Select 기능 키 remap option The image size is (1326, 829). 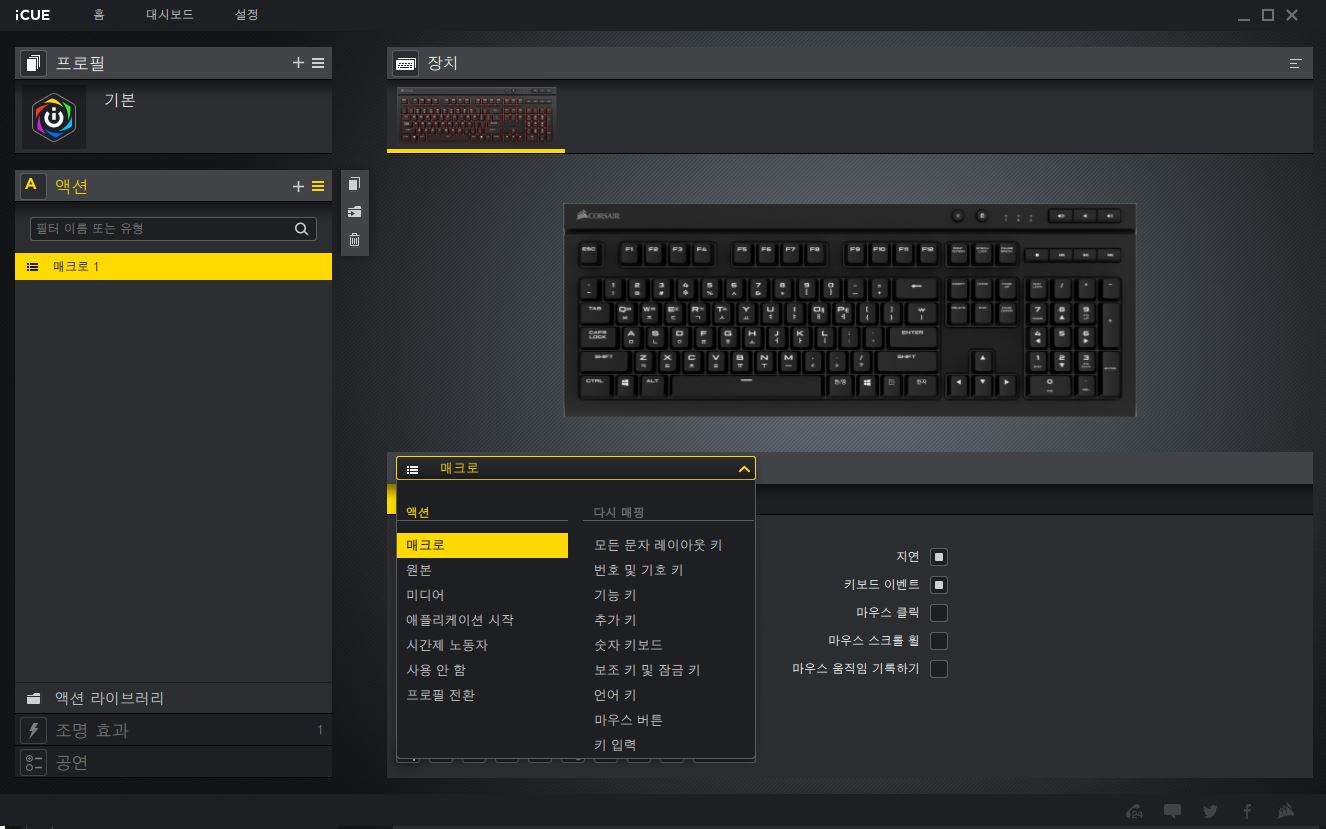click(615, 595)
